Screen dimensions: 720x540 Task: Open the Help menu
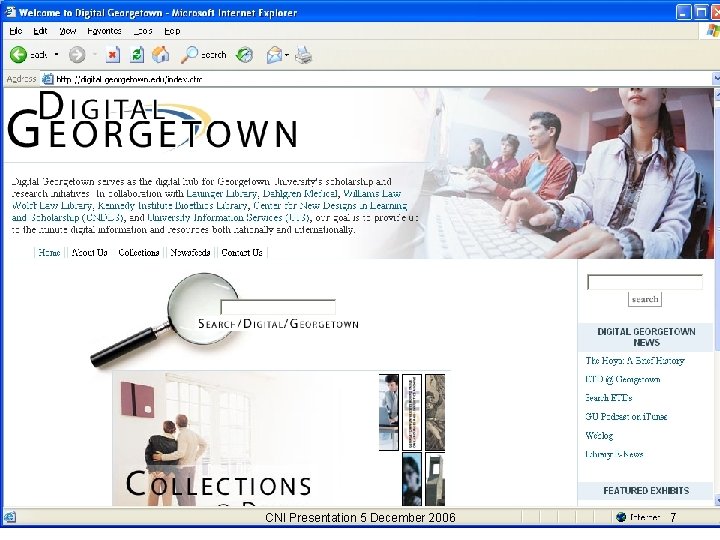pyautogui.click(x=172, y=31)
